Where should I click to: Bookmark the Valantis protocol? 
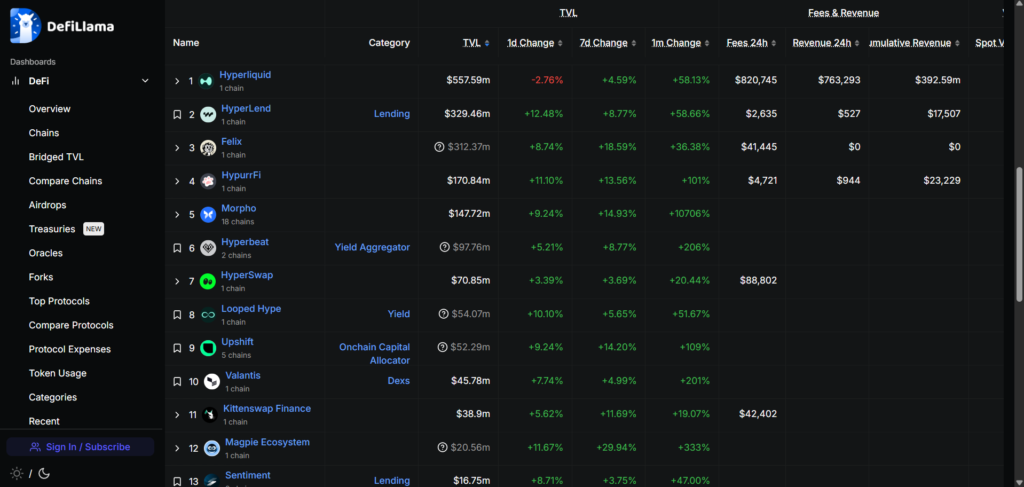click(176, 381)
